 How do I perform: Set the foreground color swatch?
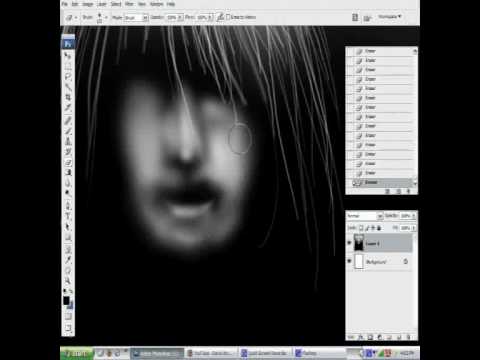[66, 300]
